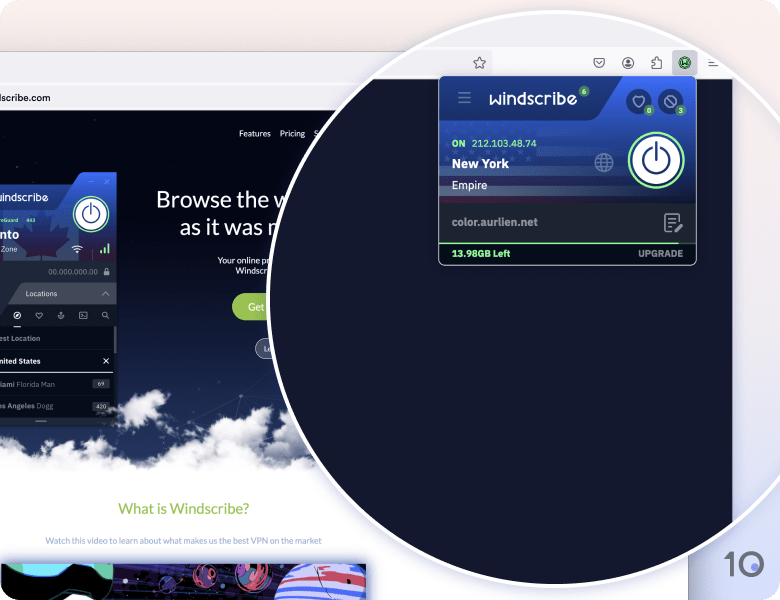Open the Firefox account profile icon
This screenshot has height=600, width=780.
pyautogui.click(x=628, y=63)
